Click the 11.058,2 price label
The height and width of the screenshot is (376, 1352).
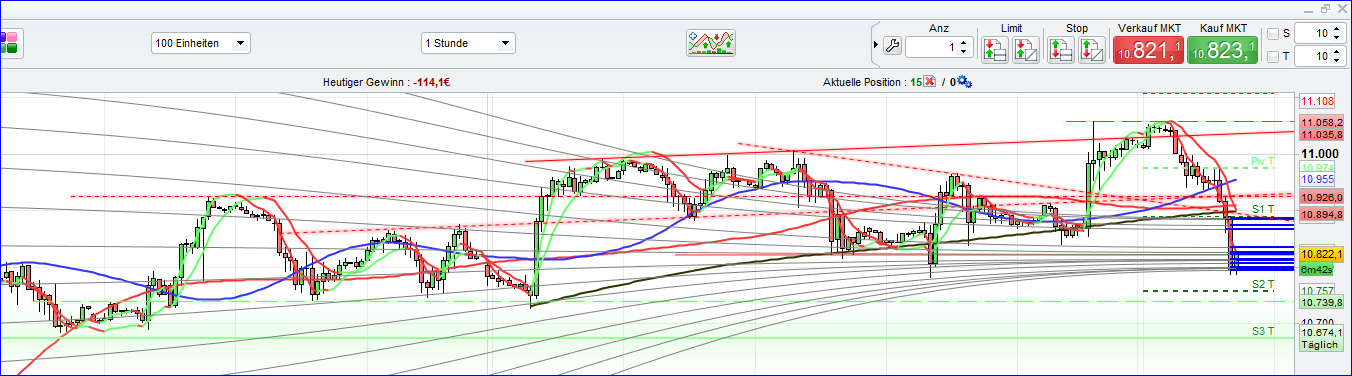(1321, 122)
